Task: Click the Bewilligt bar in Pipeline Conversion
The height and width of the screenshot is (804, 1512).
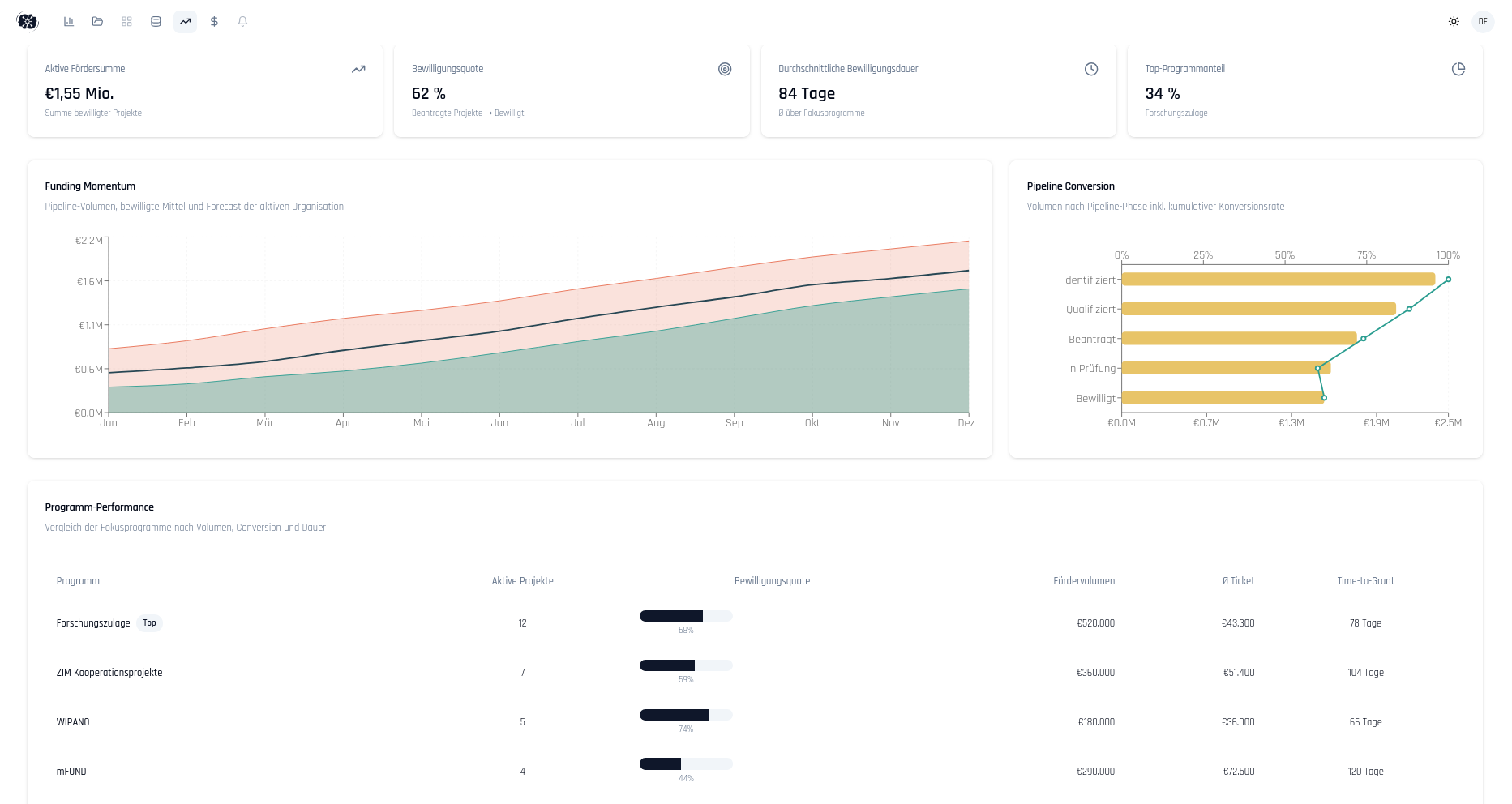Action: coord(1222,398)
